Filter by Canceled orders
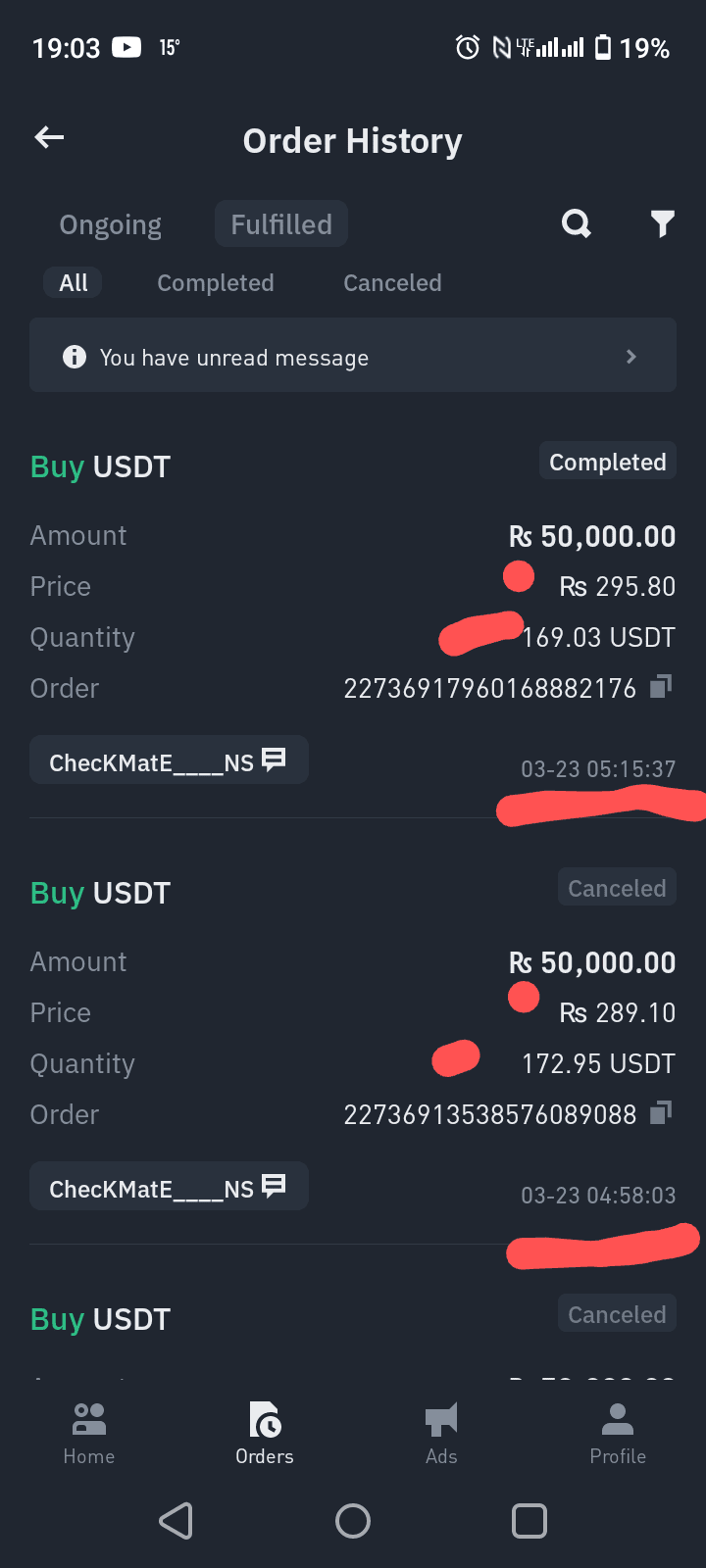The image size is (706, 1568). click(x=392, y=283)
